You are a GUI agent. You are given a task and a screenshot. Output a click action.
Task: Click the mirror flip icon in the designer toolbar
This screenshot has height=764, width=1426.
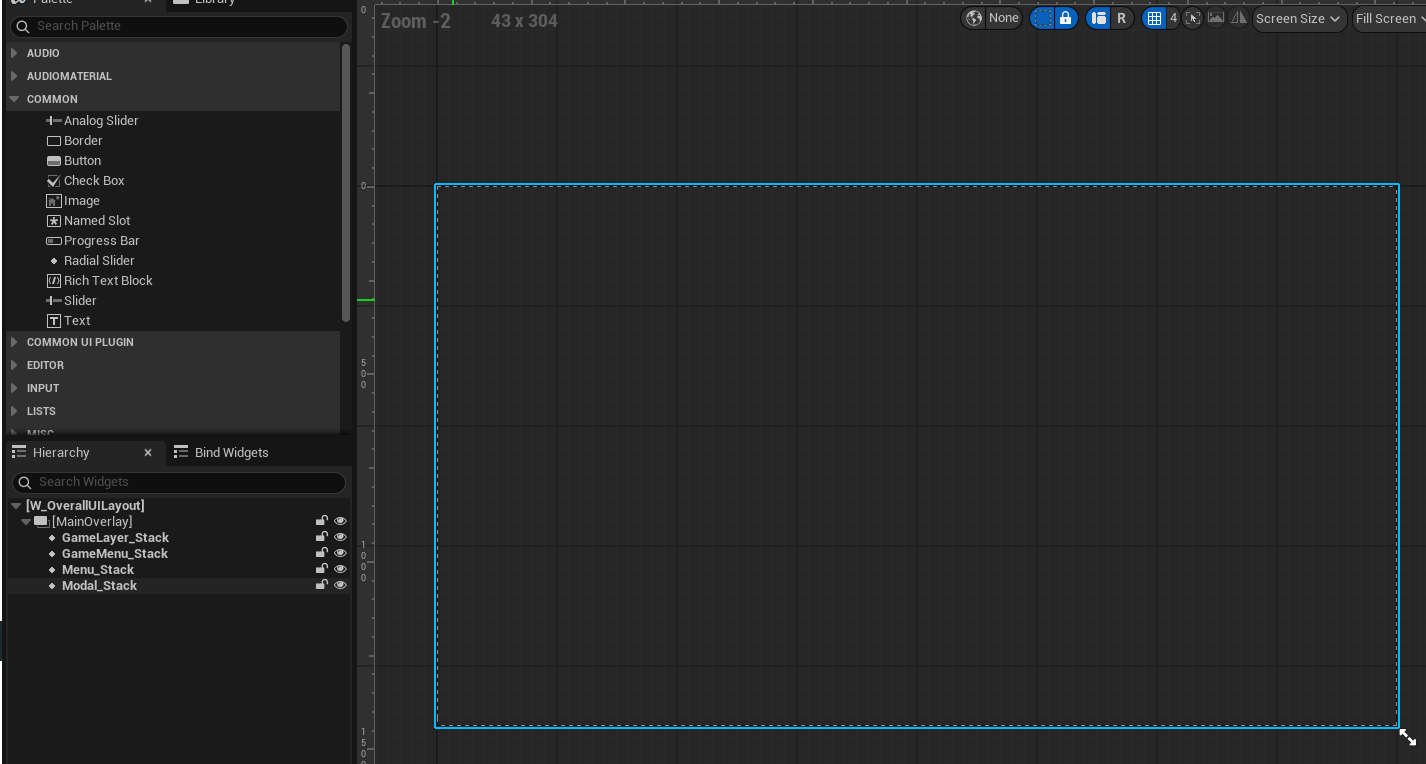(1238, 18)
